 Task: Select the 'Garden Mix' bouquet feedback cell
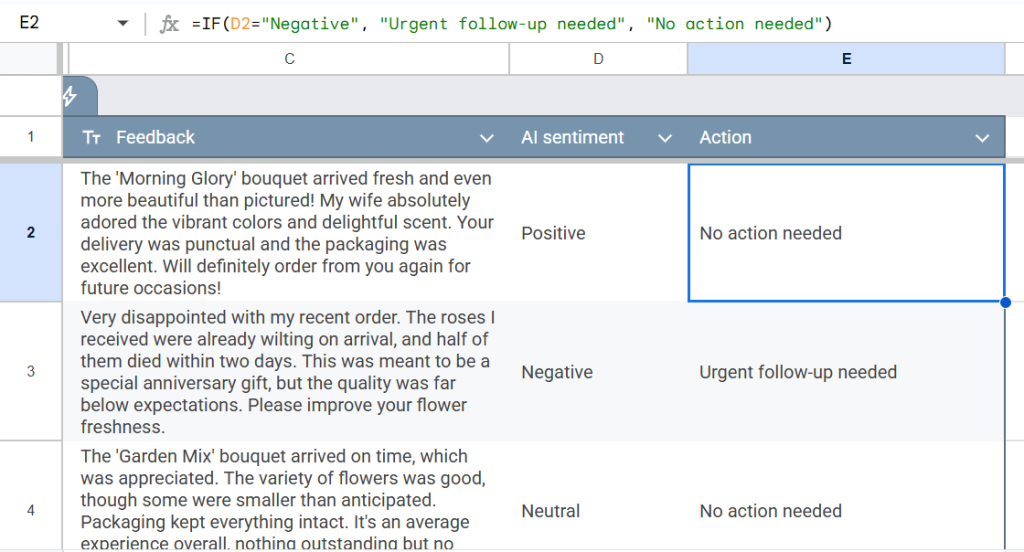pyautogui.click(x=286, y=496)
